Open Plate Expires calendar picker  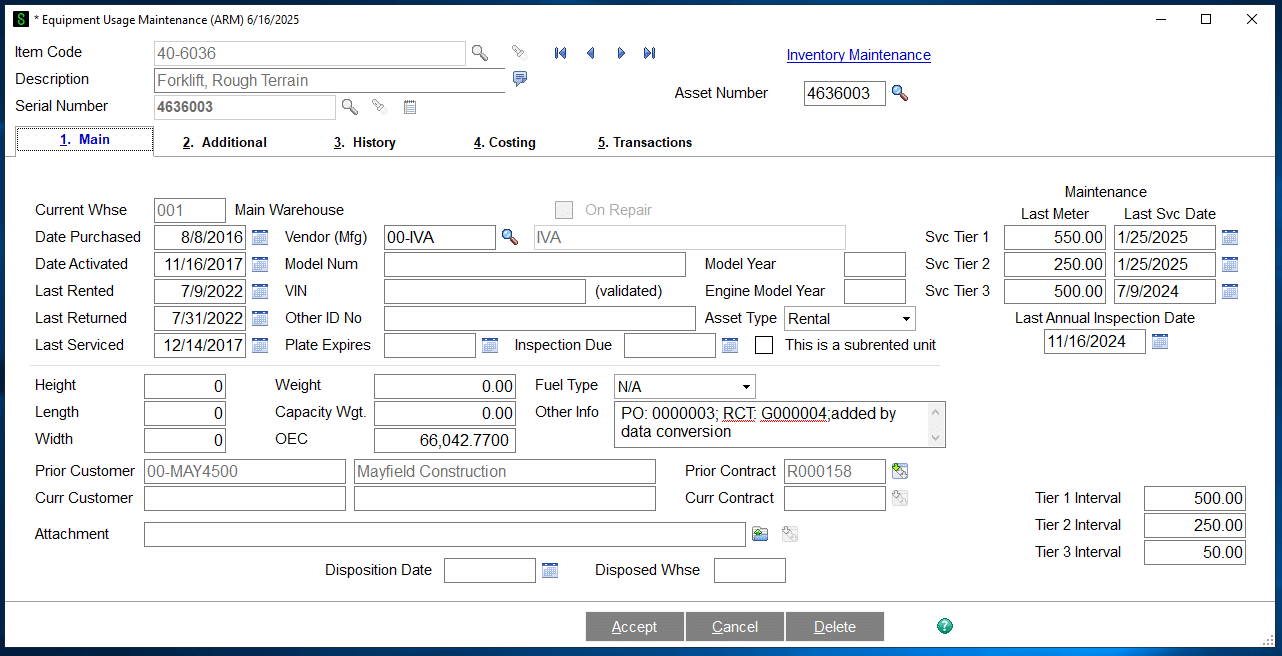click(490, 345)
